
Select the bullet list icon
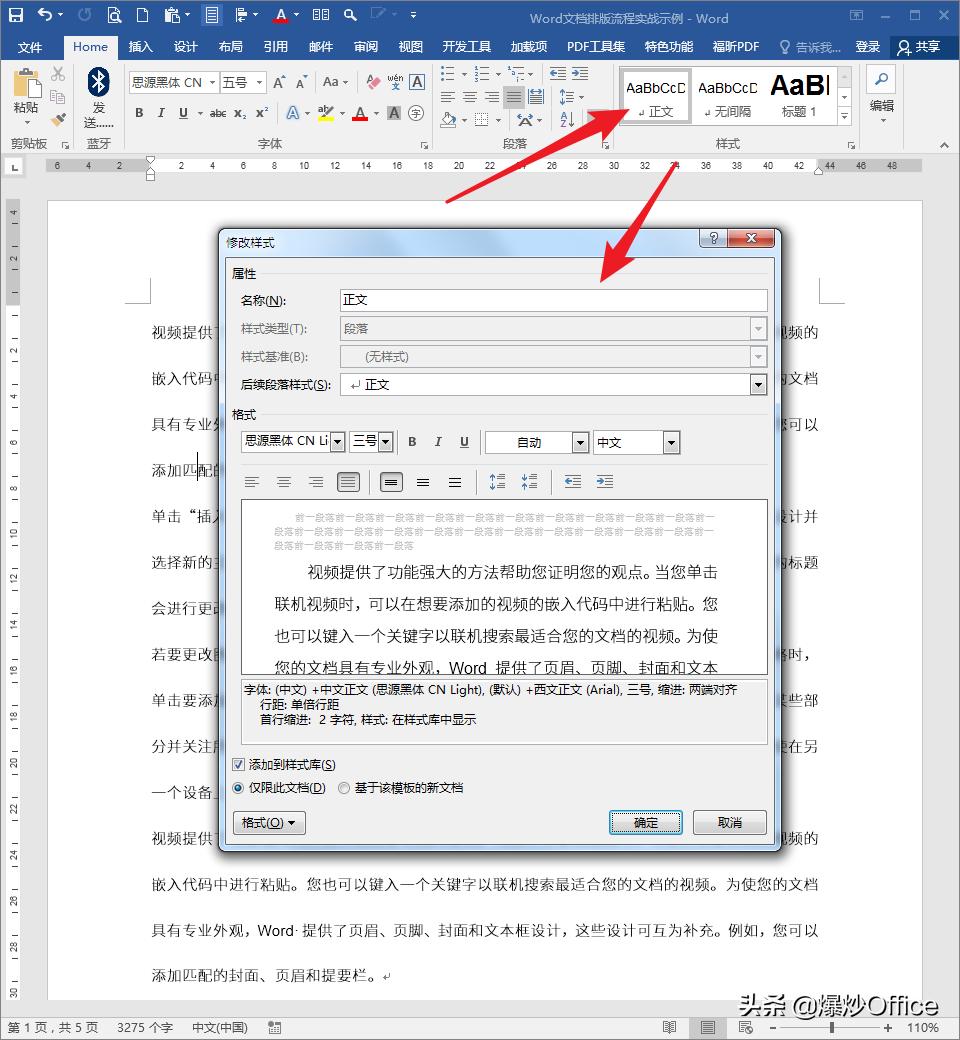(446, 75)
